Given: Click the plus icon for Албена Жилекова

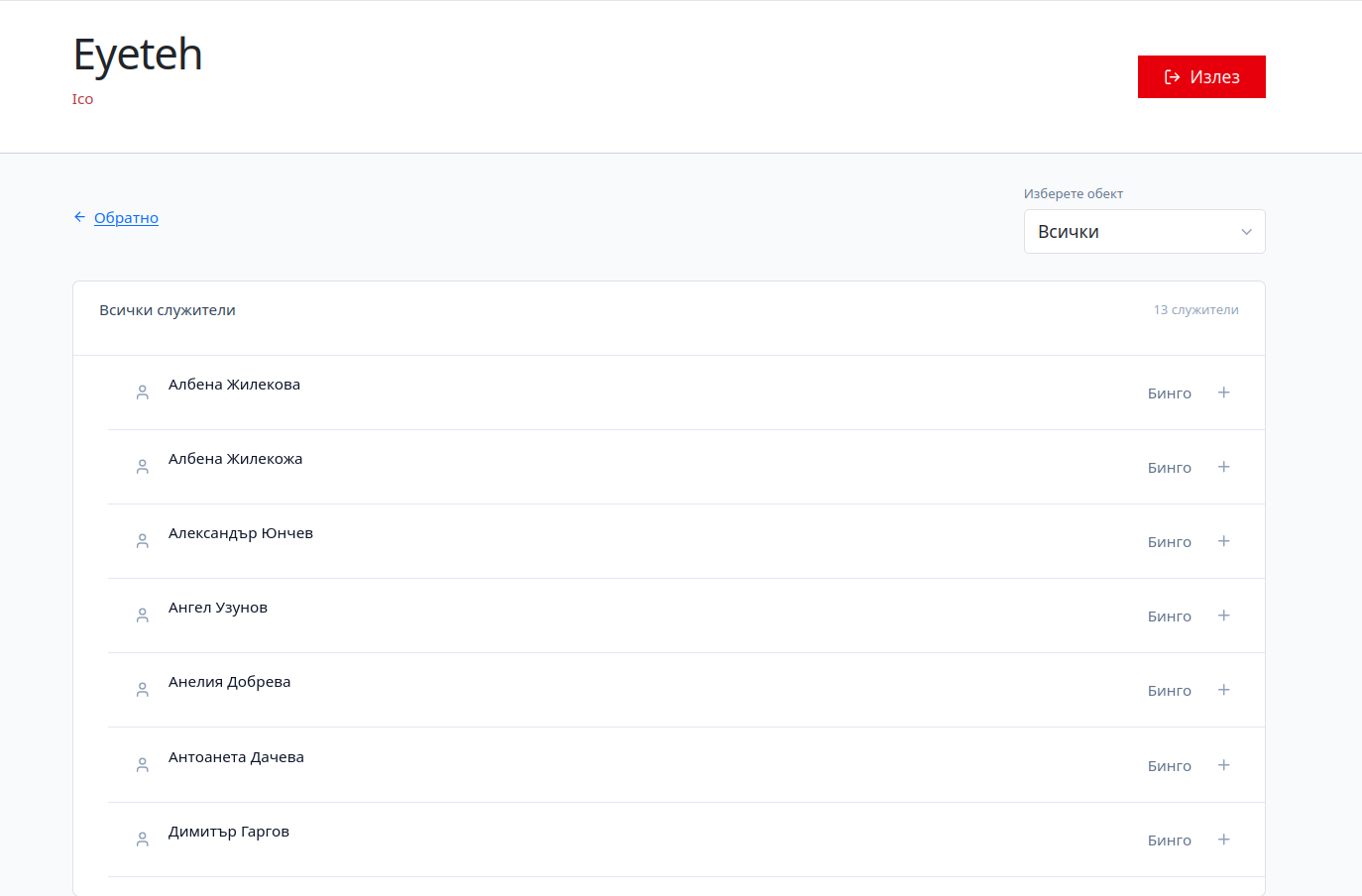Looking at the screenshot, I should [x=1223, y=392].
